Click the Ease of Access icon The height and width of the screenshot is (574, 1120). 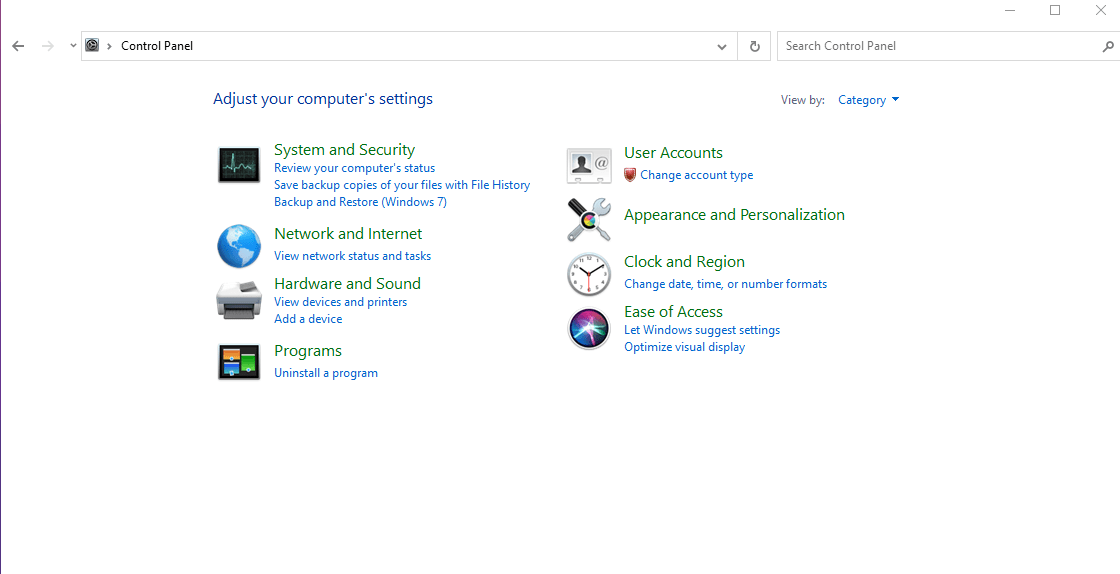pyautogui.click(x=588, y=329)
